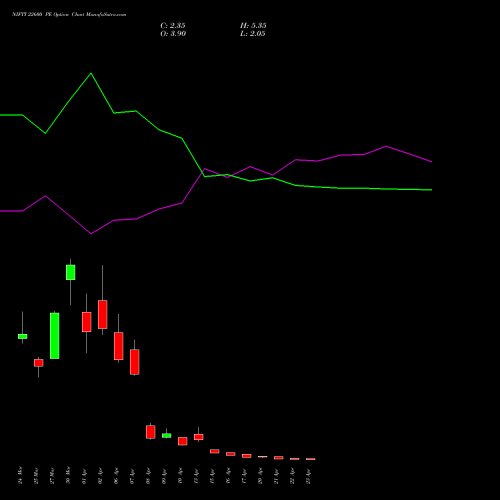Viewport: 500px width, 500px height.
Task: Click the red 07 Apr candlestick
Action: 135,362
